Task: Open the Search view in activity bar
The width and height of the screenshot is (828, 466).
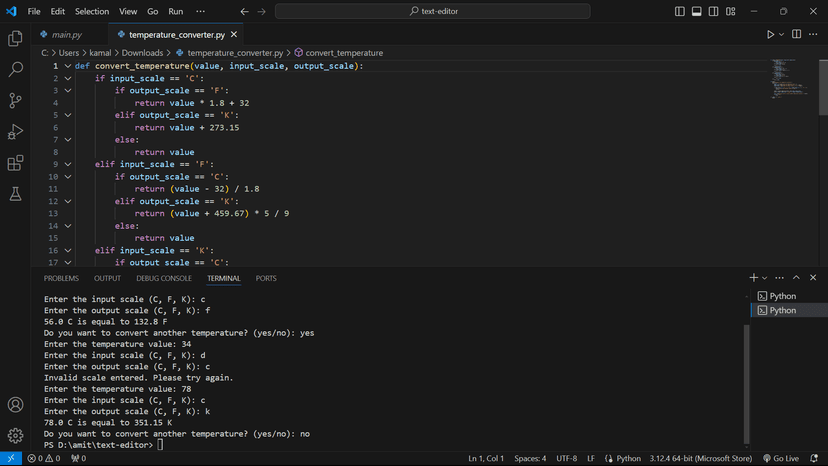Action: tap(15, 69)
